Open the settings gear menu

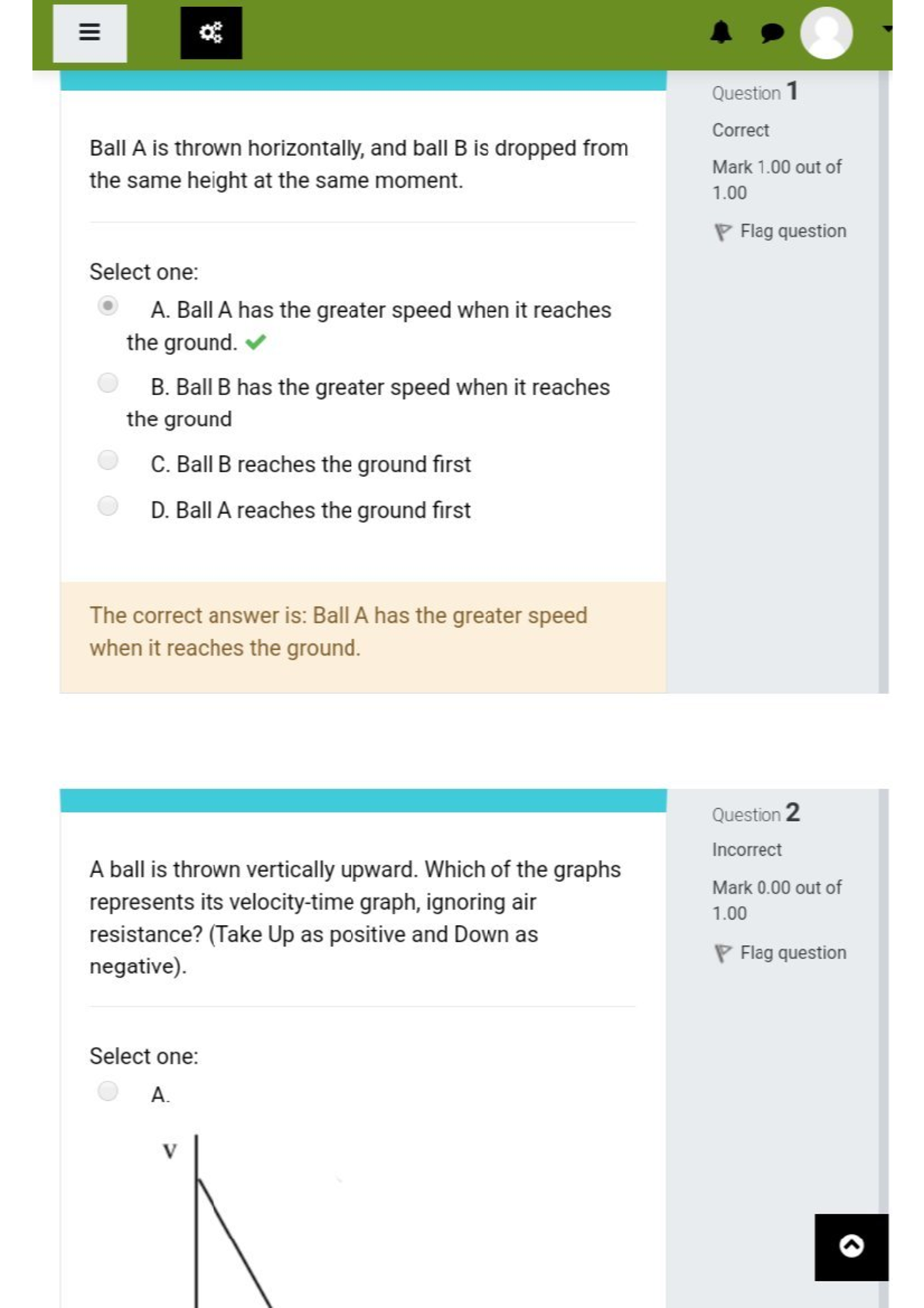coord(209,32)
